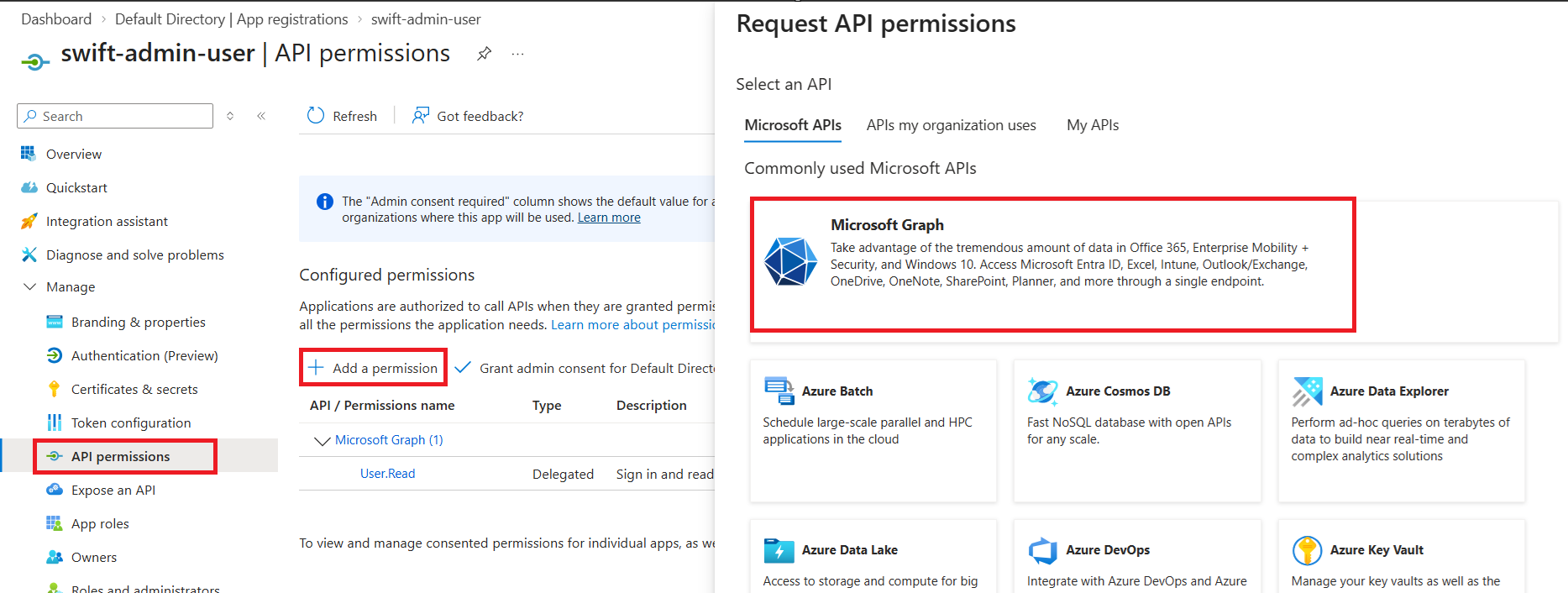Image resolution: width=1568 pixels, height=593 pixels.
Task: Click the API permissions sidebar icon
Action: click(x=55, y=456)
